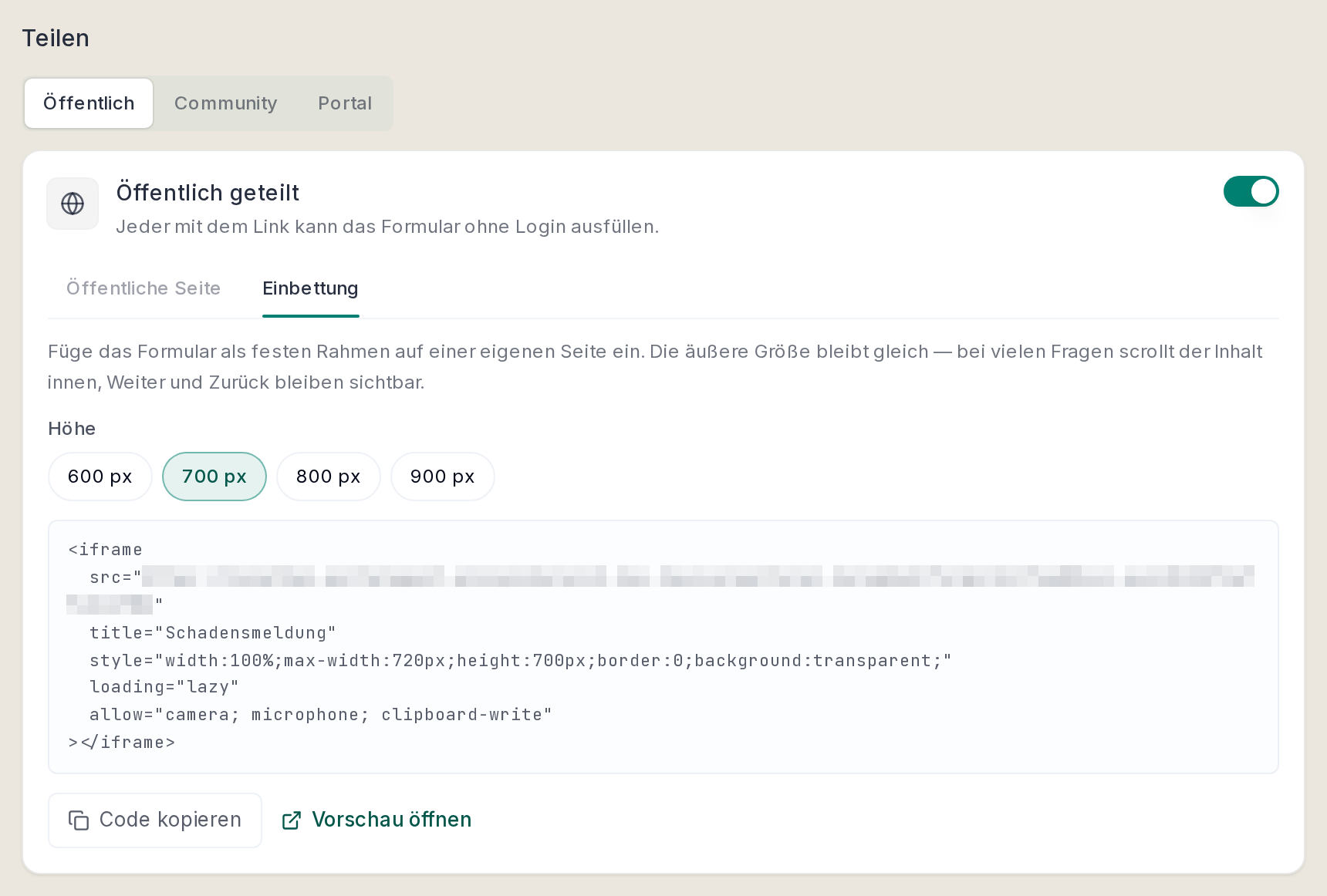Viewport: 1327px width, 896px height.
Task: Click the style attribute line in the code
Action: (x=521, y=661)
